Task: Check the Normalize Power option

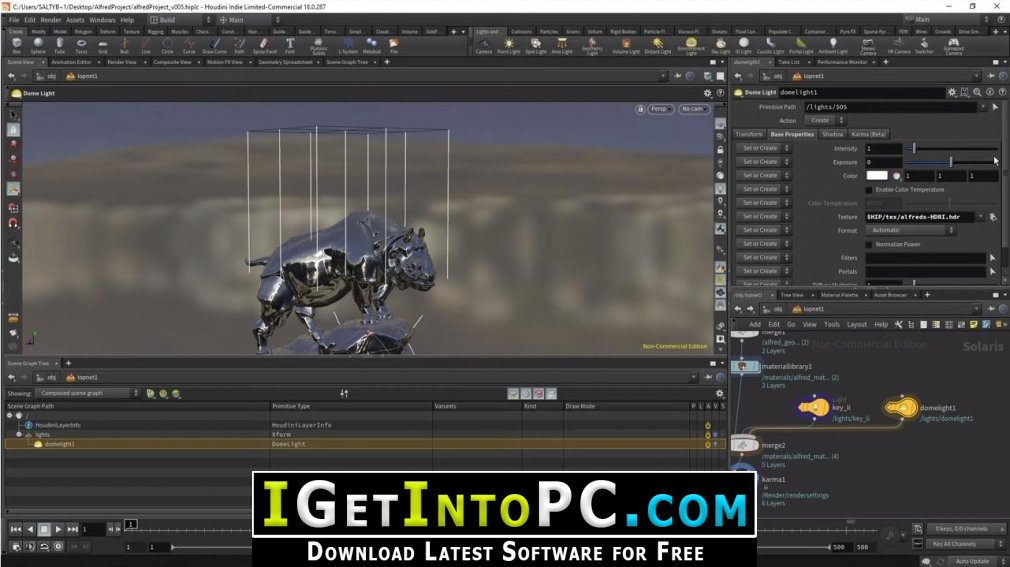Action: pyautogui.click(x=869, y=244)
